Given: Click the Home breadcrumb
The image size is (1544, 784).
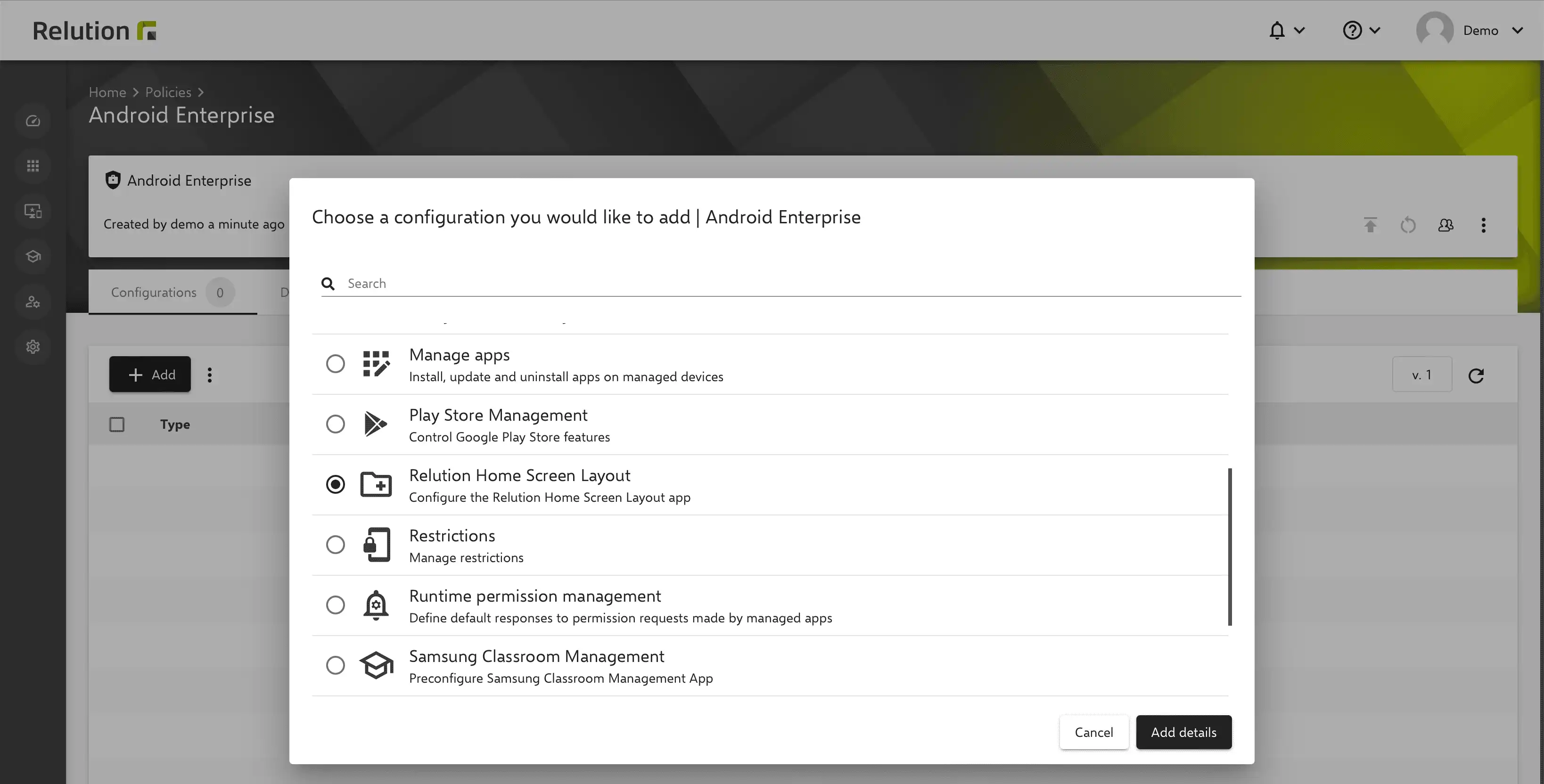Looking at the screenshot, I should 107,92.
